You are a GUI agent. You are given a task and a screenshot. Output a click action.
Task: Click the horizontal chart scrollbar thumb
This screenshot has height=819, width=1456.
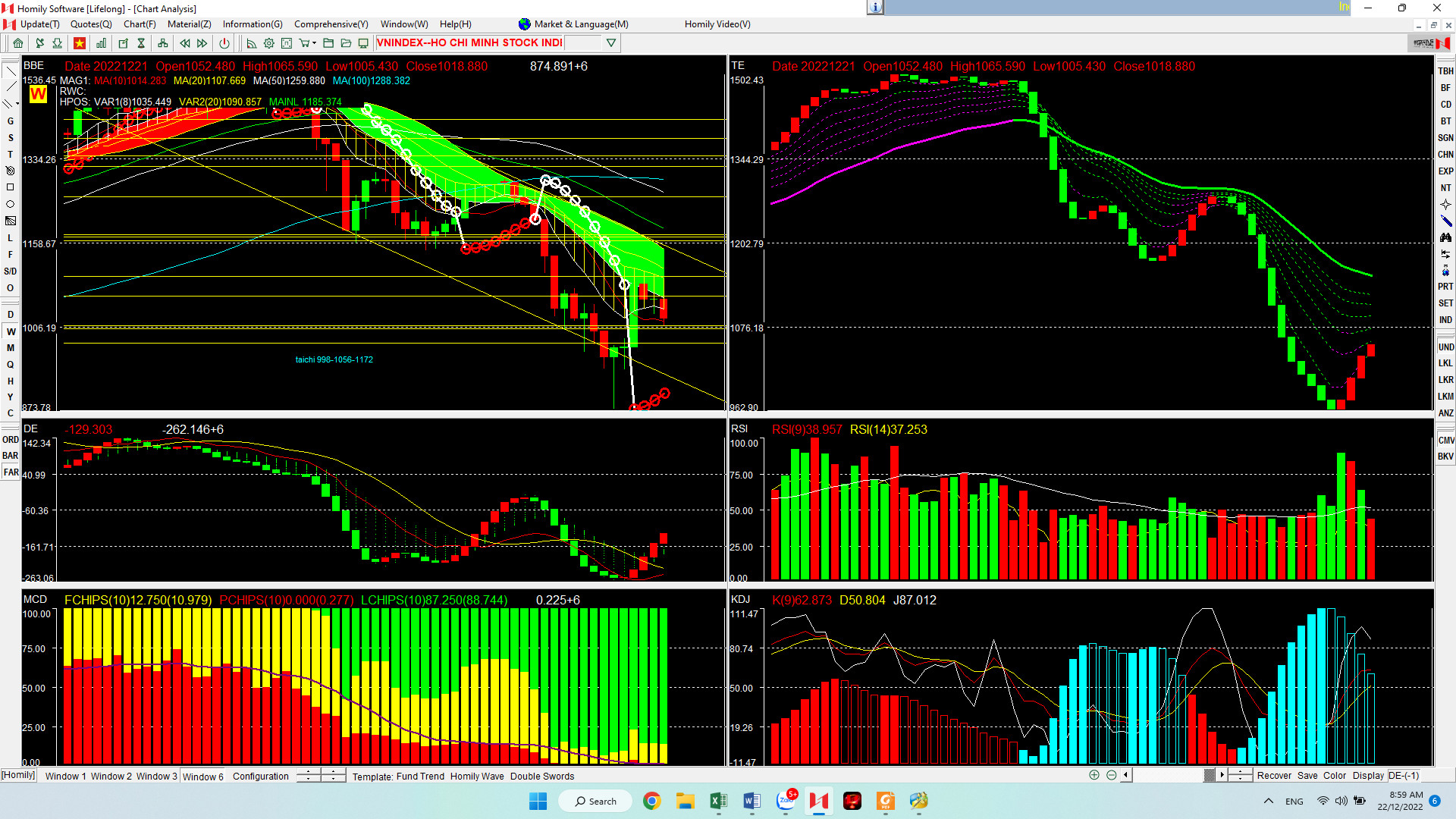click(1210, 775)
